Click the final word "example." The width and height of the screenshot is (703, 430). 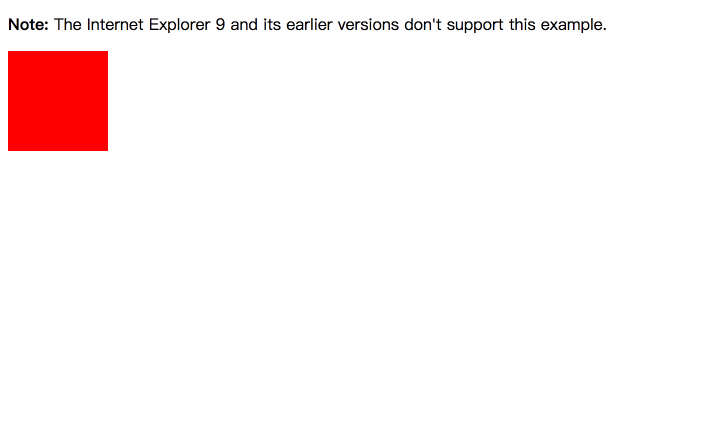tap(573, 25)
